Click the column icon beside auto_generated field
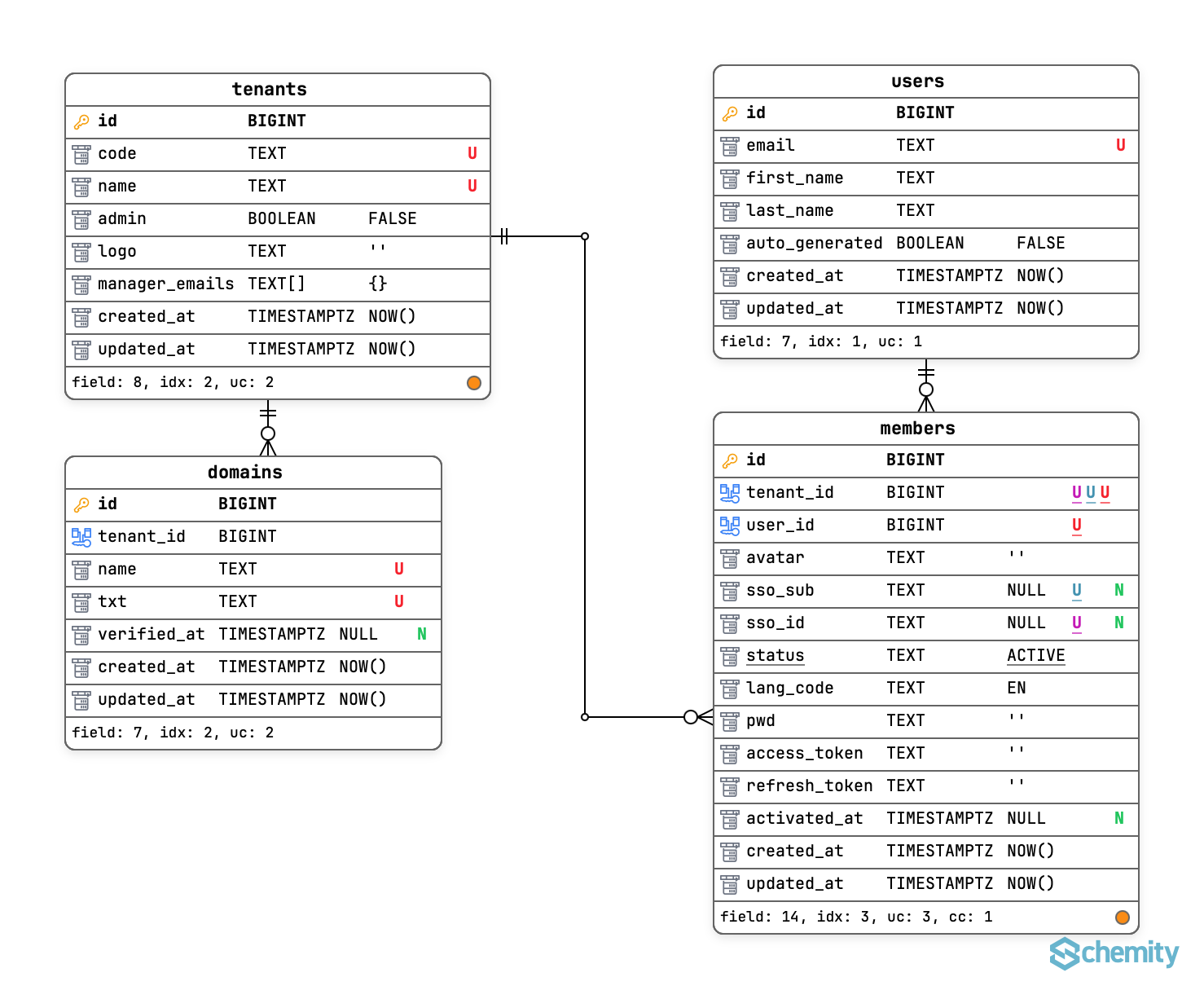 click(730, 244)
